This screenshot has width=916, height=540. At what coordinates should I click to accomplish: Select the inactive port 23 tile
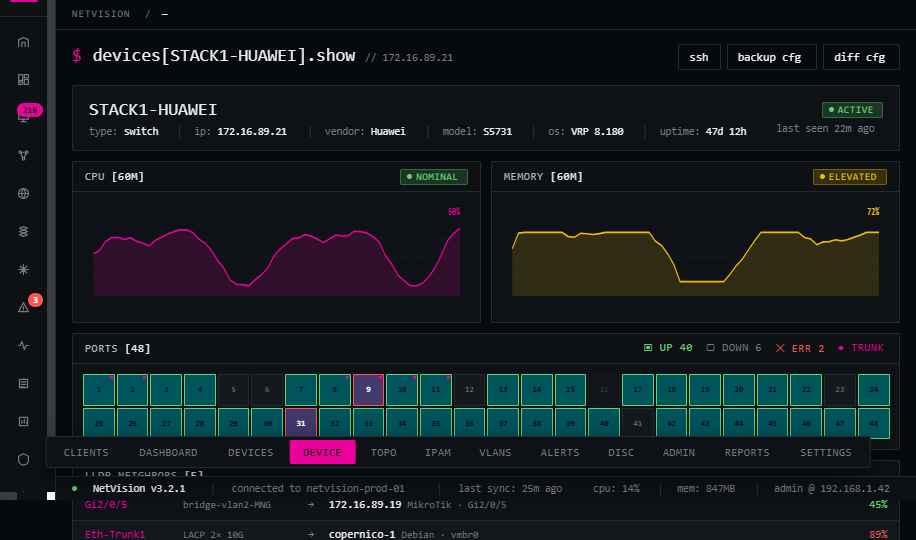(x=840, y=390)
